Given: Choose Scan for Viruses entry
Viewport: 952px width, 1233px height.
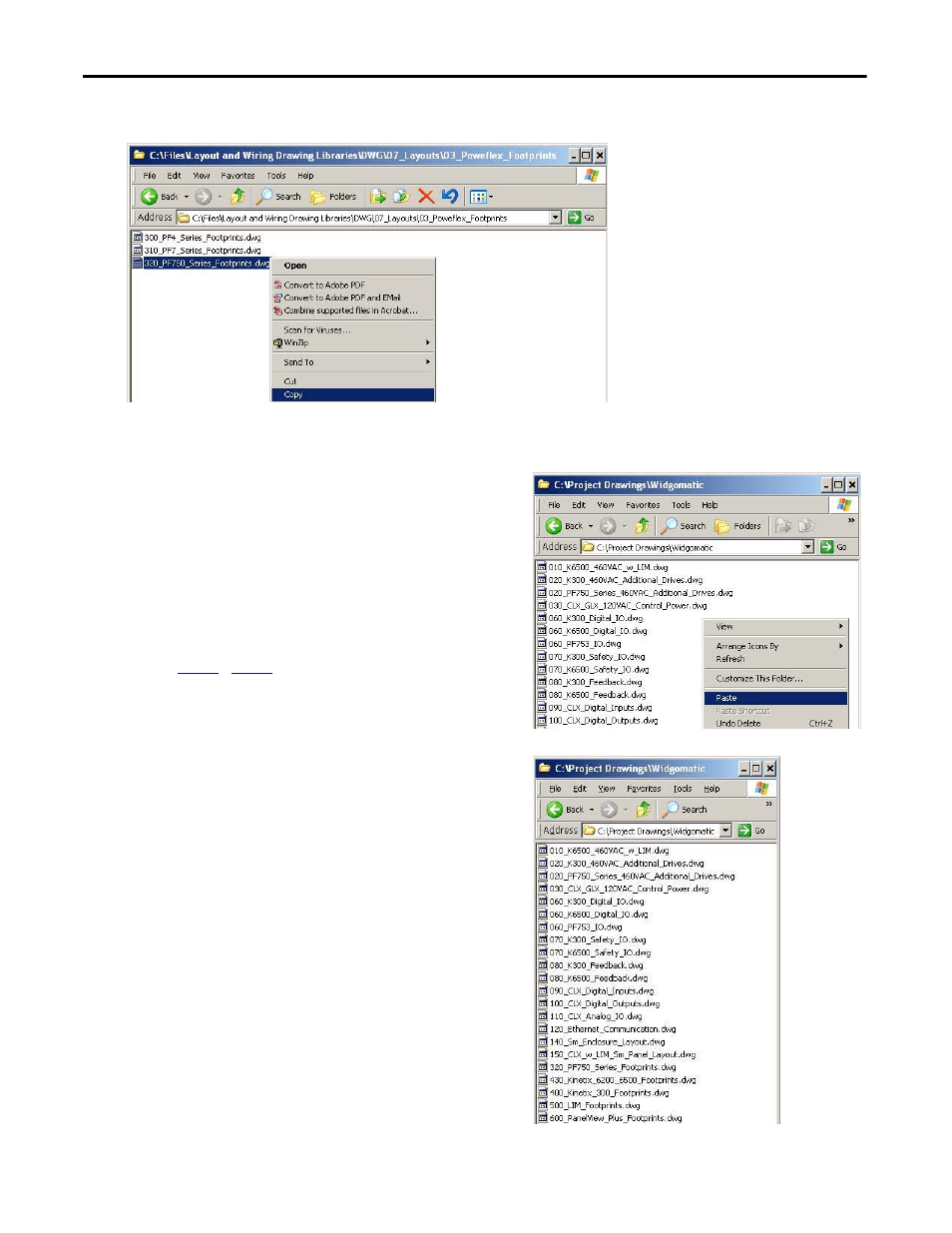Looking at the screenshot, I should 353,329.
